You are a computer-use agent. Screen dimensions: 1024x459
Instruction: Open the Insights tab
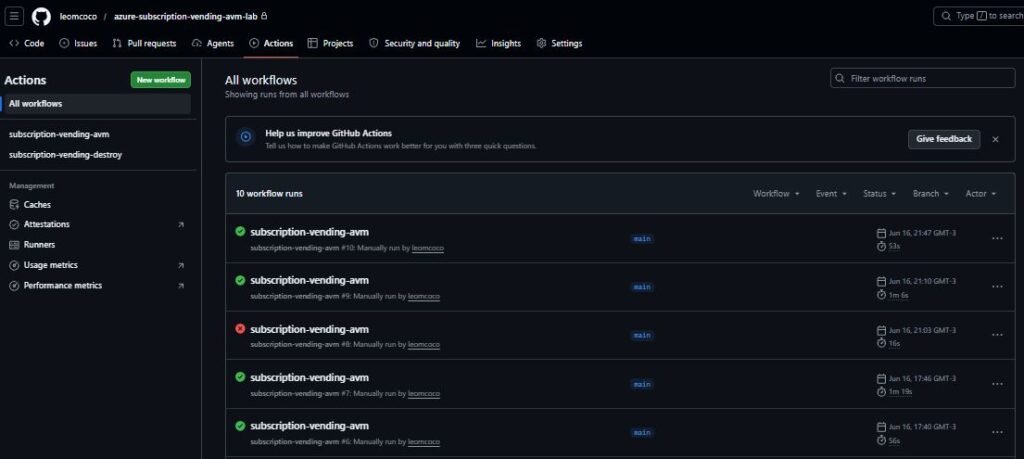(x=499, y=43)
